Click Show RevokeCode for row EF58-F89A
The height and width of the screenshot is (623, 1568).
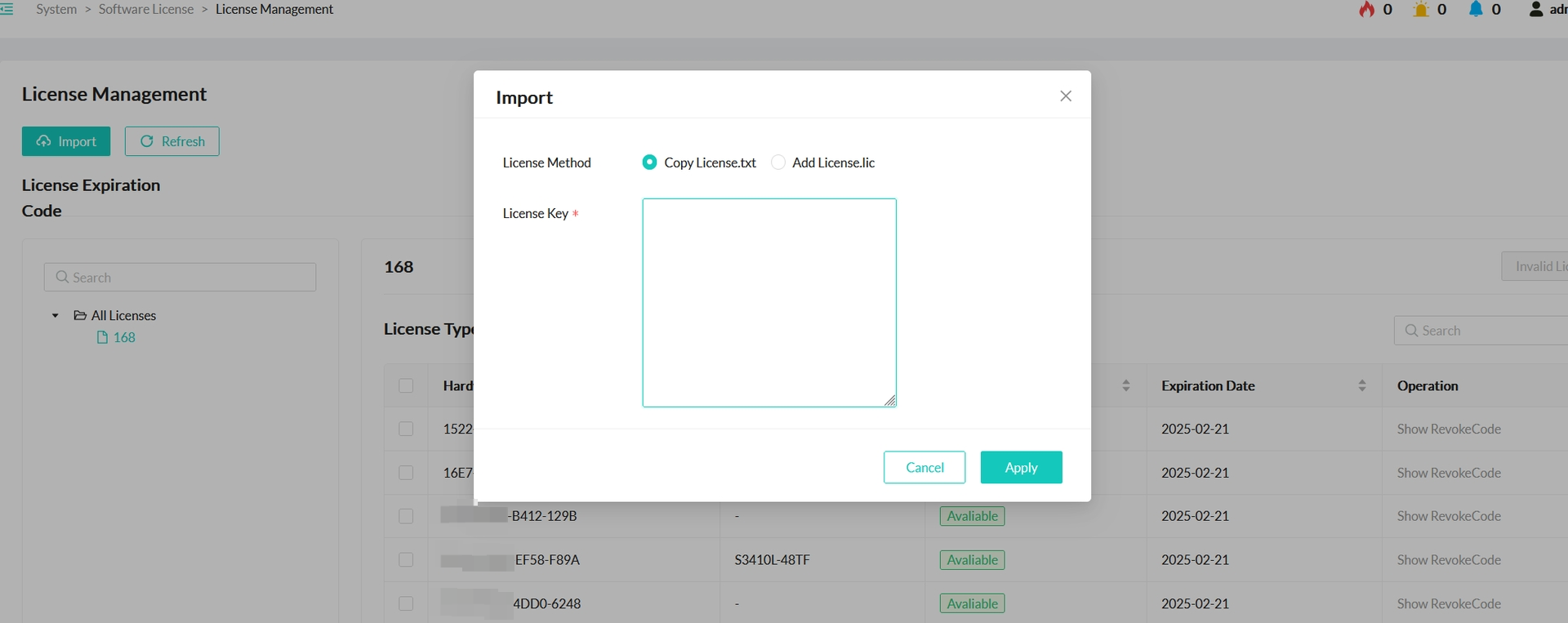coord(1448,560)
